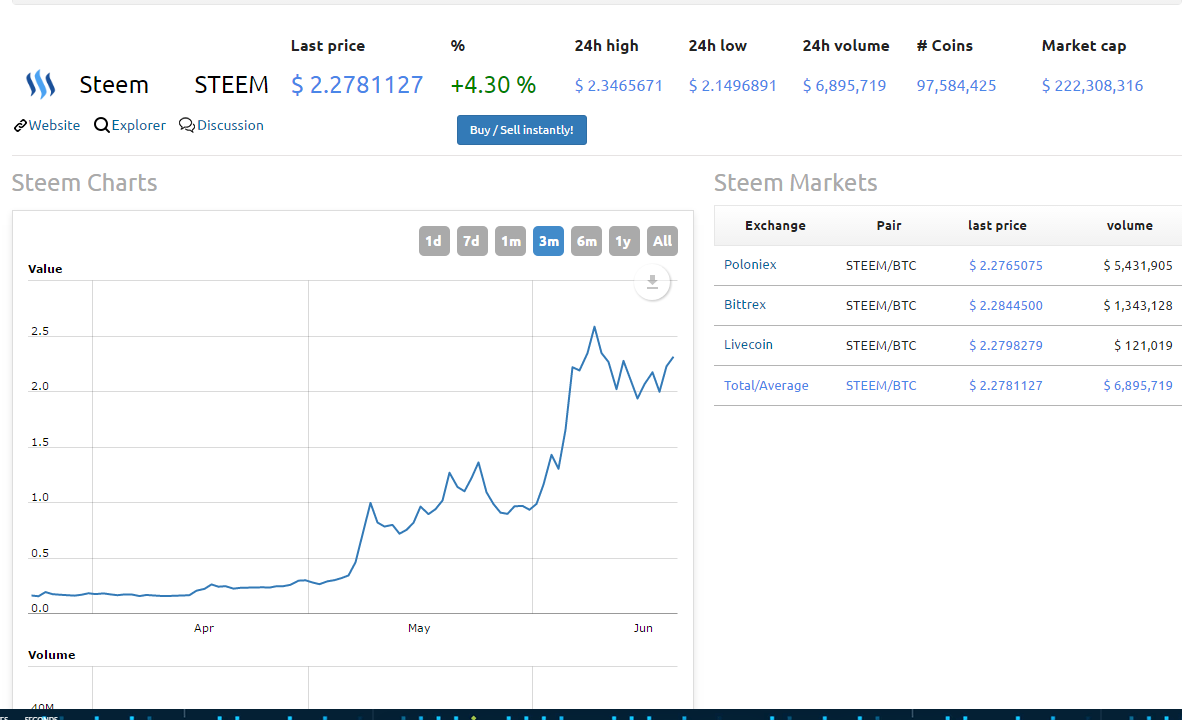Click Poloniex volume $ 5,431,905
Viewport: 1182px width, 720px height.
coord(1138,265)
